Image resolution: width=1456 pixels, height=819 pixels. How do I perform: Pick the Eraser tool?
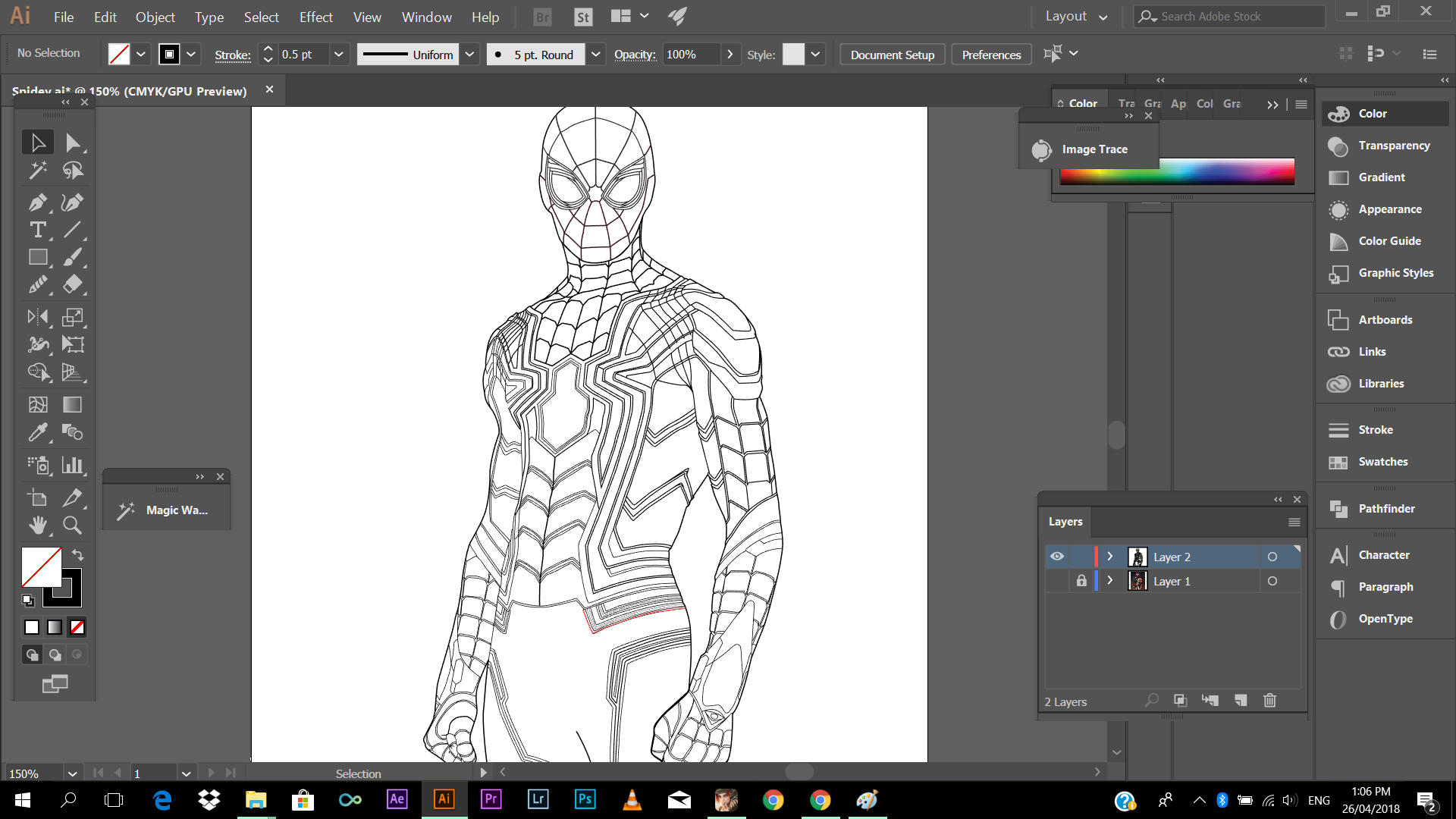[73, 284]
